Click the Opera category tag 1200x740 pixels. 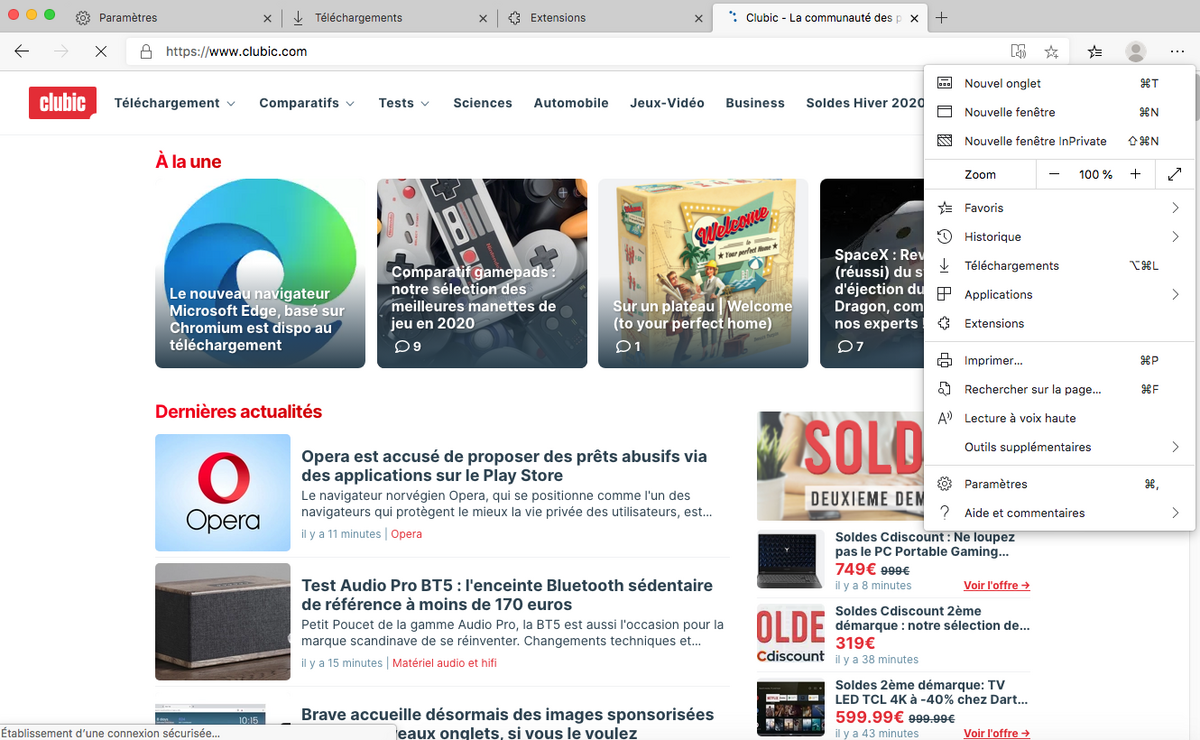pos(406,534)
